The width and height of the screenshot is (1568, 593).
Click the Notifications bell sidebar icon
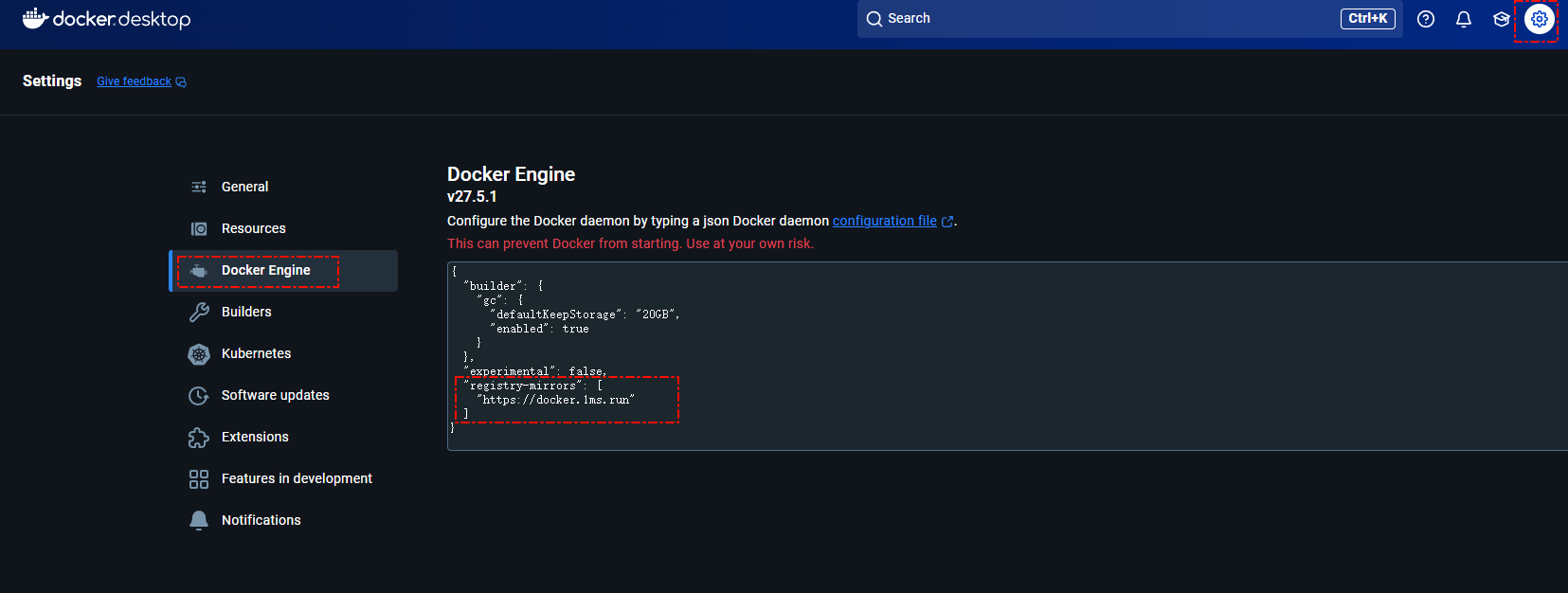(x=199, y=521)
